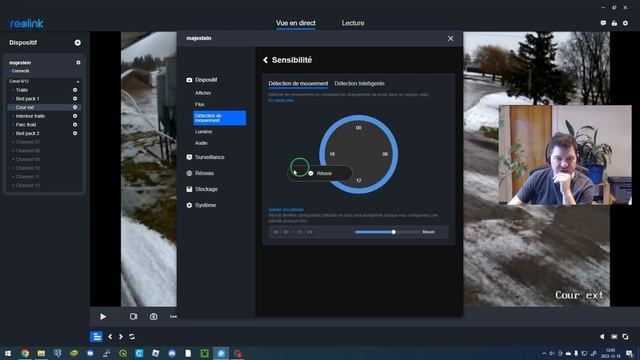This screenshot has width=640, height=360.
Task: Open majestein device settings gear
Action: (78, 63)
